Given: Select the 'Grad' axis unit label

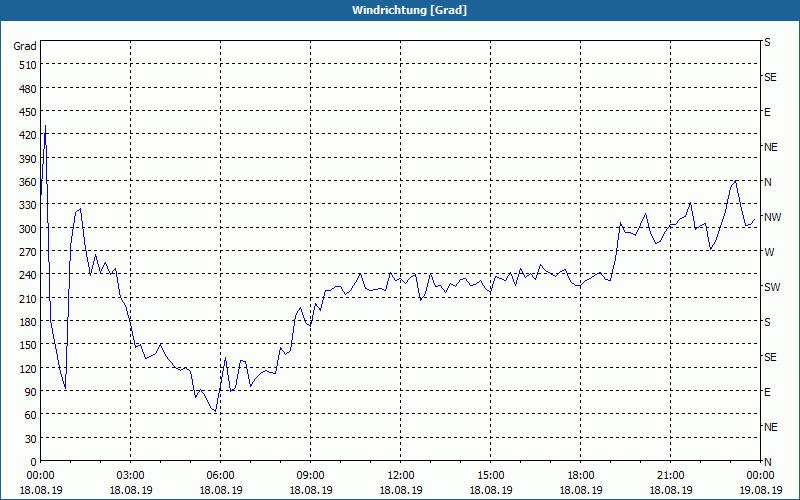Looking at the screenshot, I should [25, 46].
